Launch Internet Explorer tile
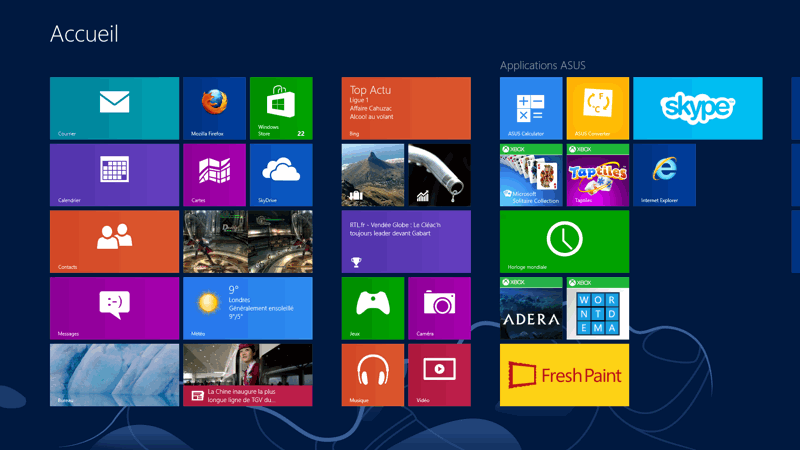800x450 pixels. [x=664, y=175]
